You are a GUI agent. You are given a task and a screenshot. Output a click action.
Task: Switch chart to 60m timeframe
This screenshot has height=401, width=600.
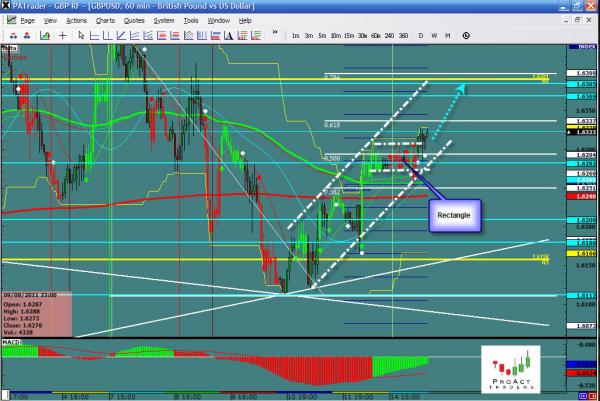point(375,36)
